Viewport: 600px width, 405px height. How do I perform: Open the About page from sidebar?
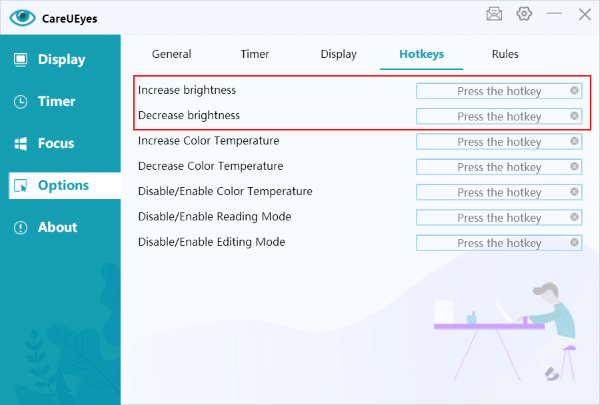coord(57,227)
